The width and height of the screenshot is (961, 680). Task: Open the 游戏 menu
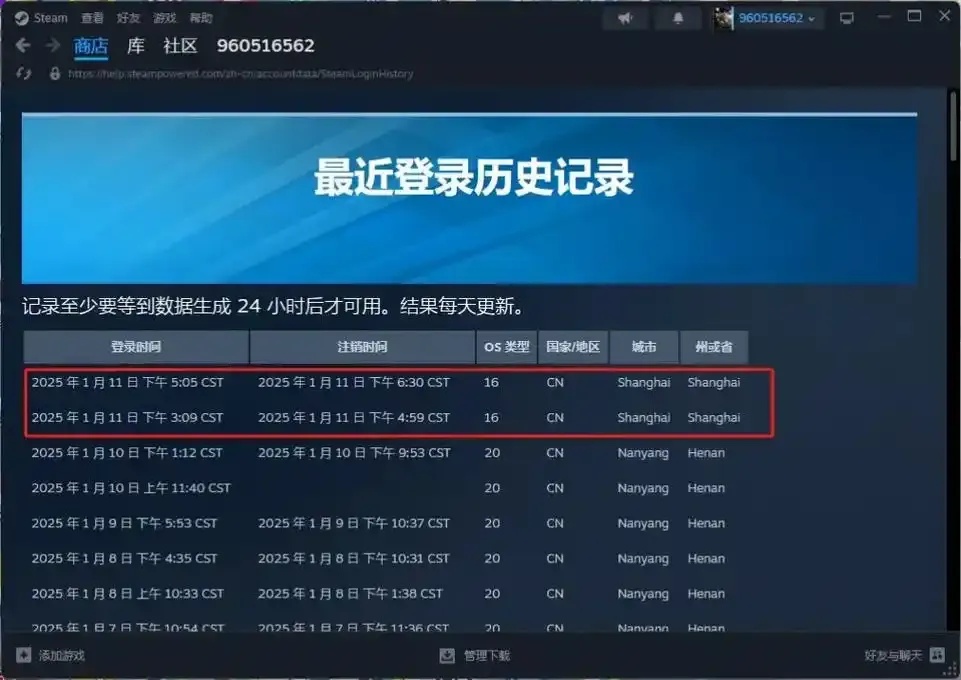164,18
